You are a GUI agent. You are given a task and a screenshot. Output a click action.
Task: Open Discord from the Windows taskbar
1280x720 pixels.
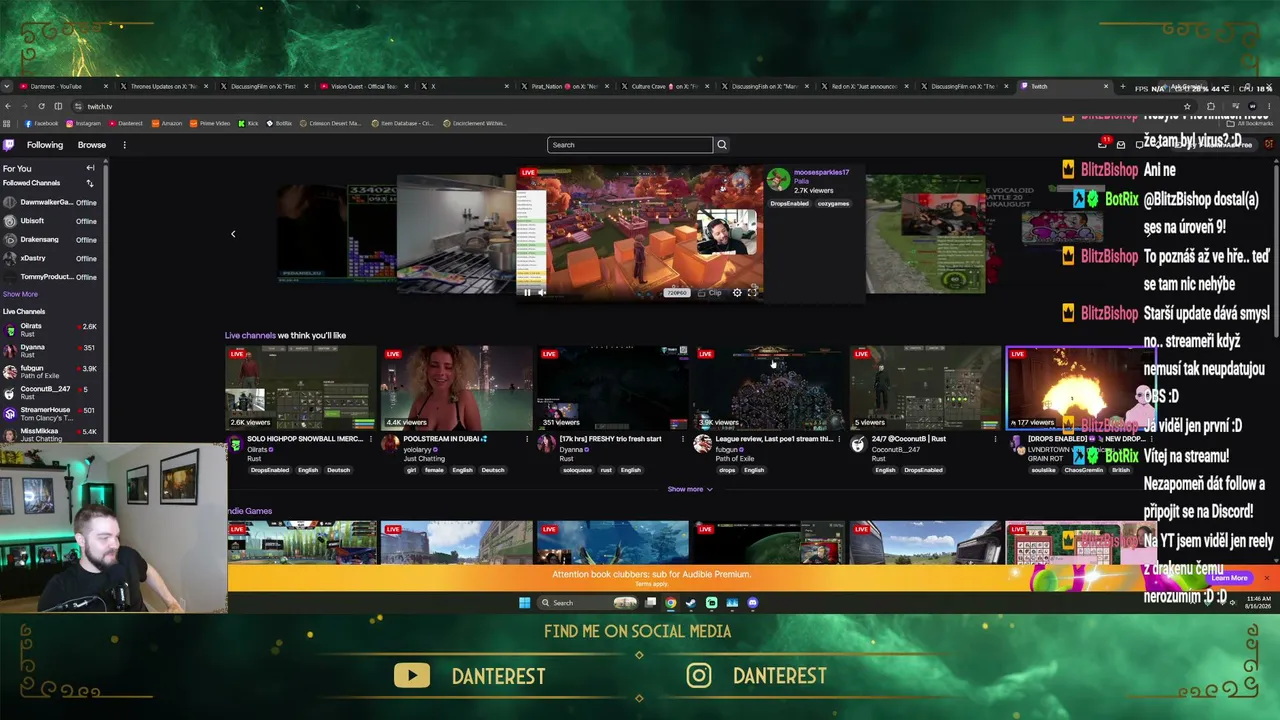(x=753, y=603)
